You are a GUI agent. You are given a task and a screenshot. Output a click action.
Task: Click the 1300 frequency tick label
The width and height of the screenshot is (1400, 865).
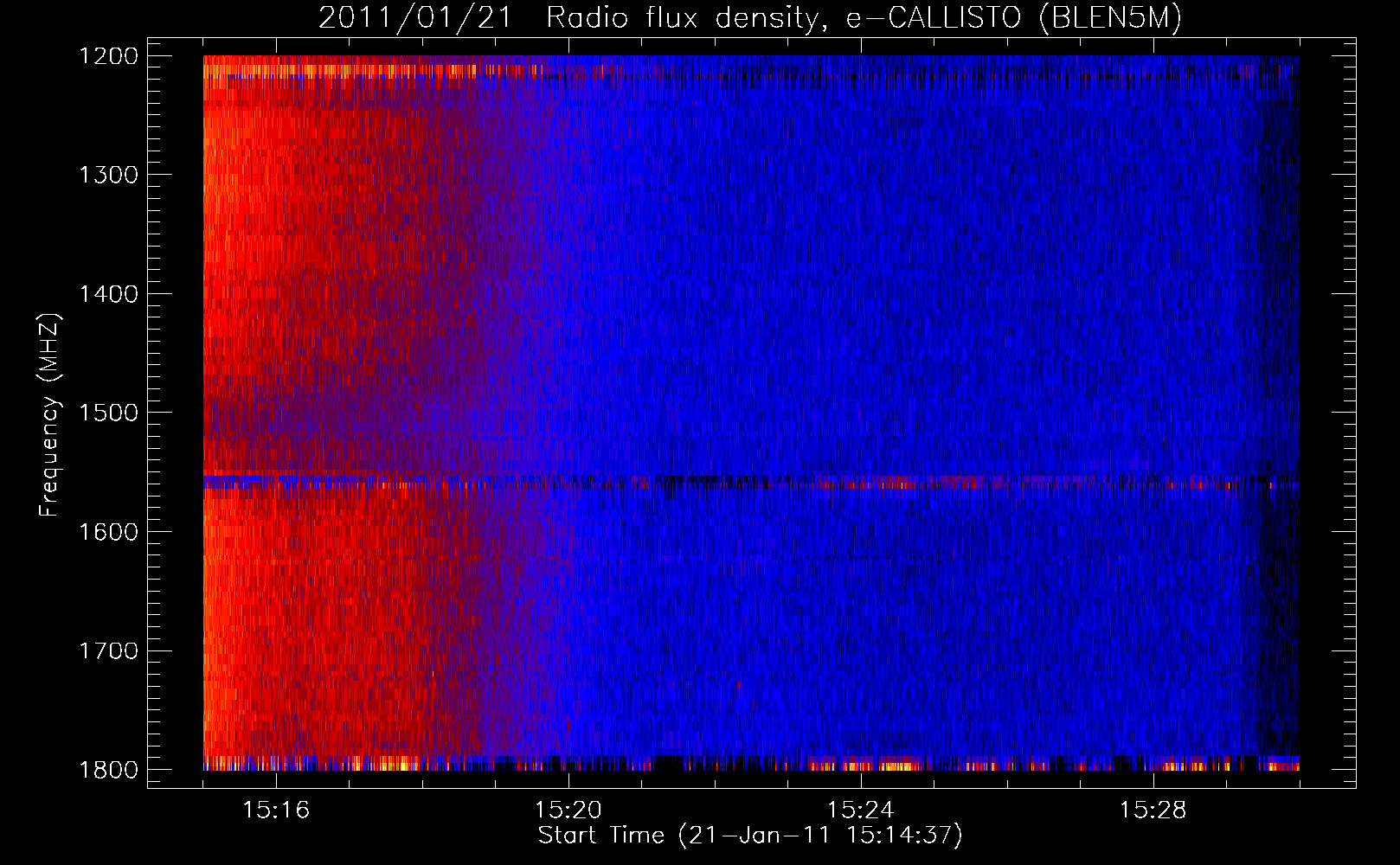pyautogui.click(x=108, y=175)
